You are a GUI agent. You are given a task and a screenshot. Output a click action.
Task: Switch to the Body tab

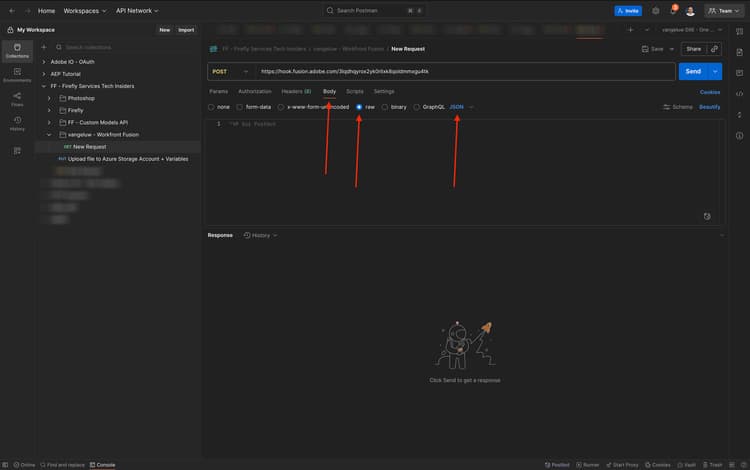coord(330,91)
